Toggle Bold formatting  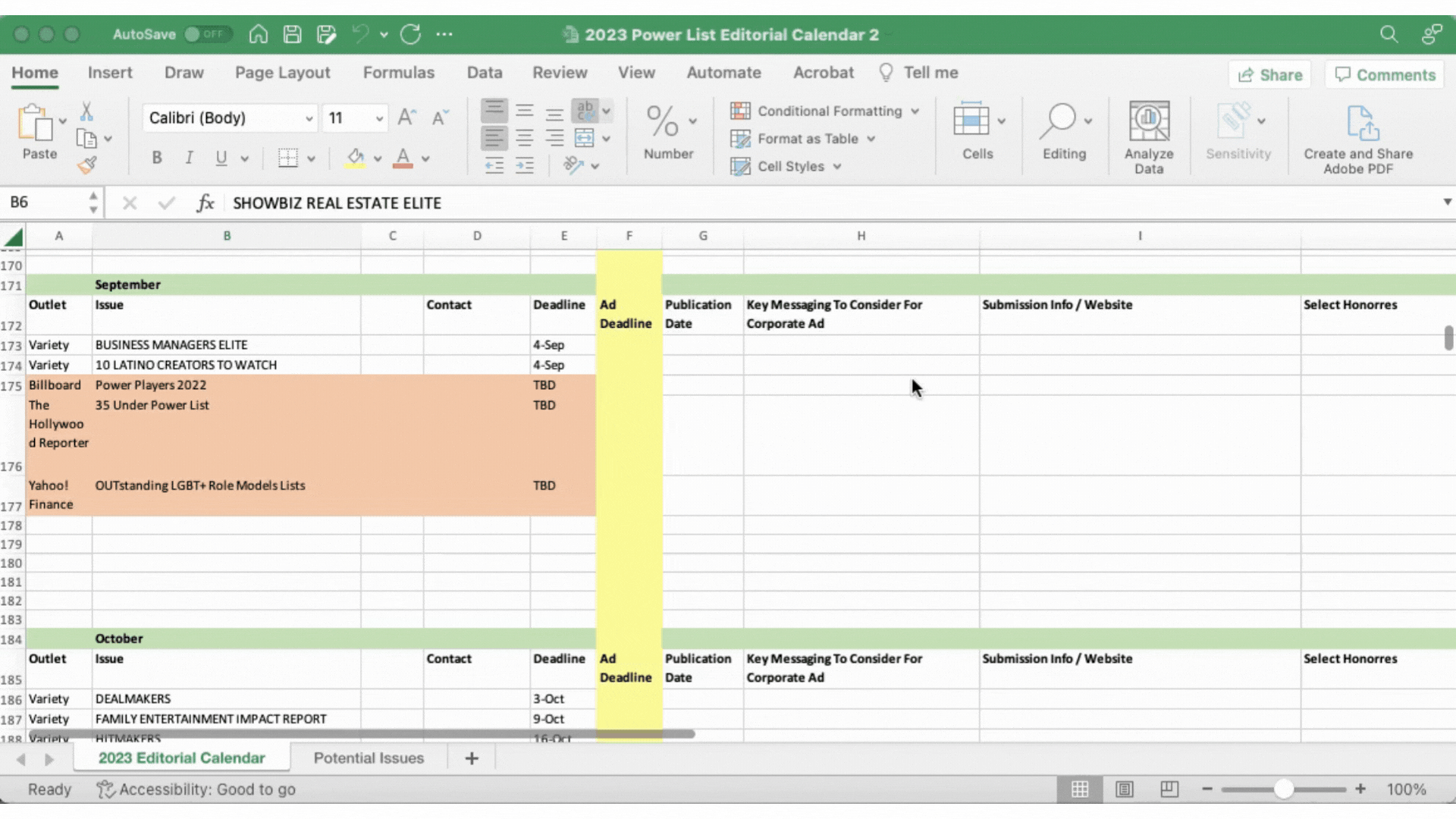[156, 158]
